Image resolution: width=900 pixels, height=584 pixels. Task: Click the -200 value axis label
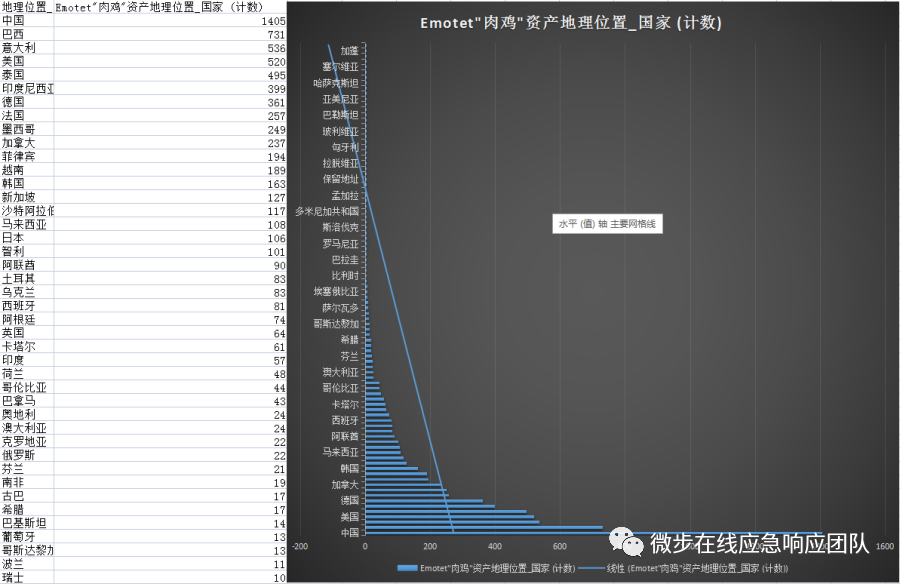coord(300,546)
